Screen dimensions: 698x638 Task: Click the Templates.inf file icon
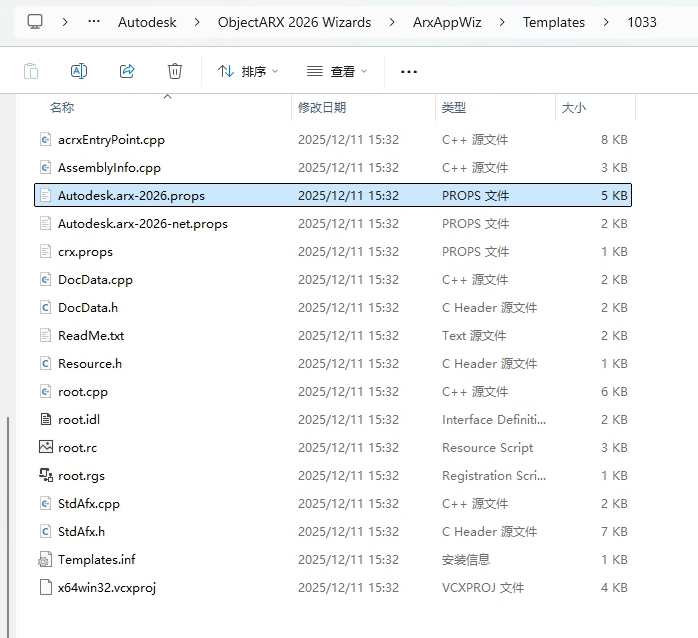coord(45,560)
